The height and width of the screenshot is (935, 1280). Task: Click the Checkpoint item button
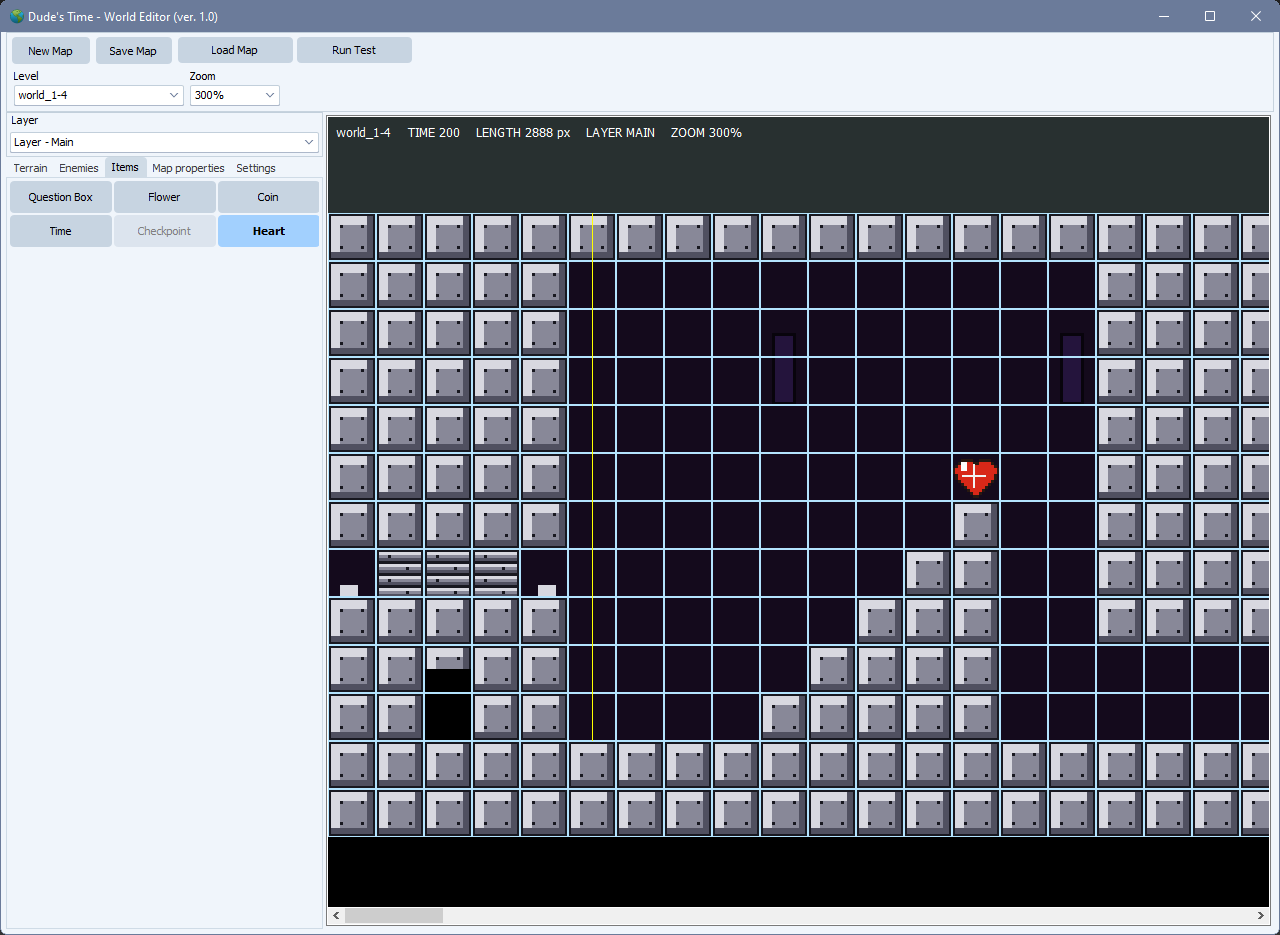pyautogui.click(x=165, y=231)
